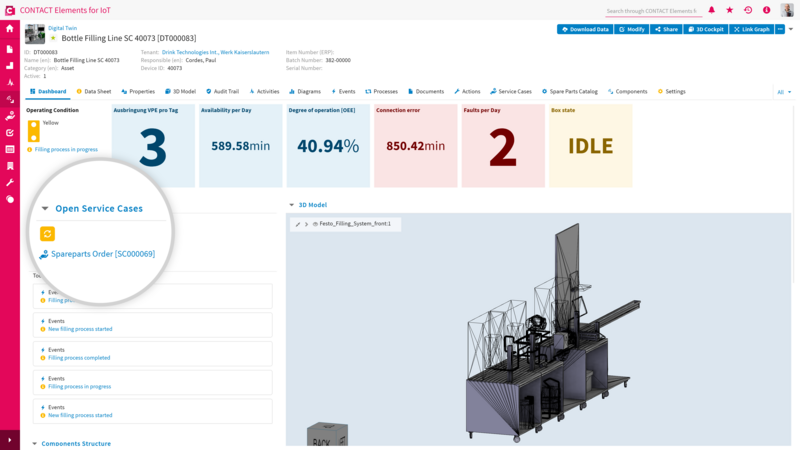Open Spareparts Order [SC000069] link
Viewport: 800px width, 450px height.
click(103, 254)
